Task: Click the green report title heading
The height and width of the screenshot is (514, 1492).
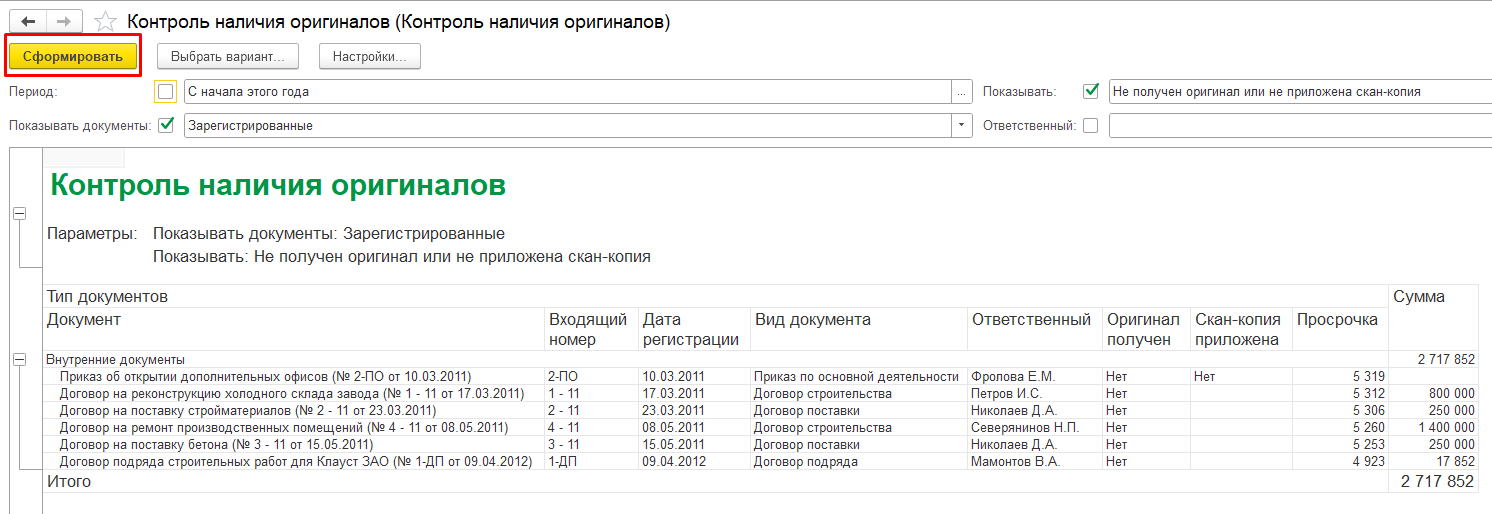Action: 278,185
